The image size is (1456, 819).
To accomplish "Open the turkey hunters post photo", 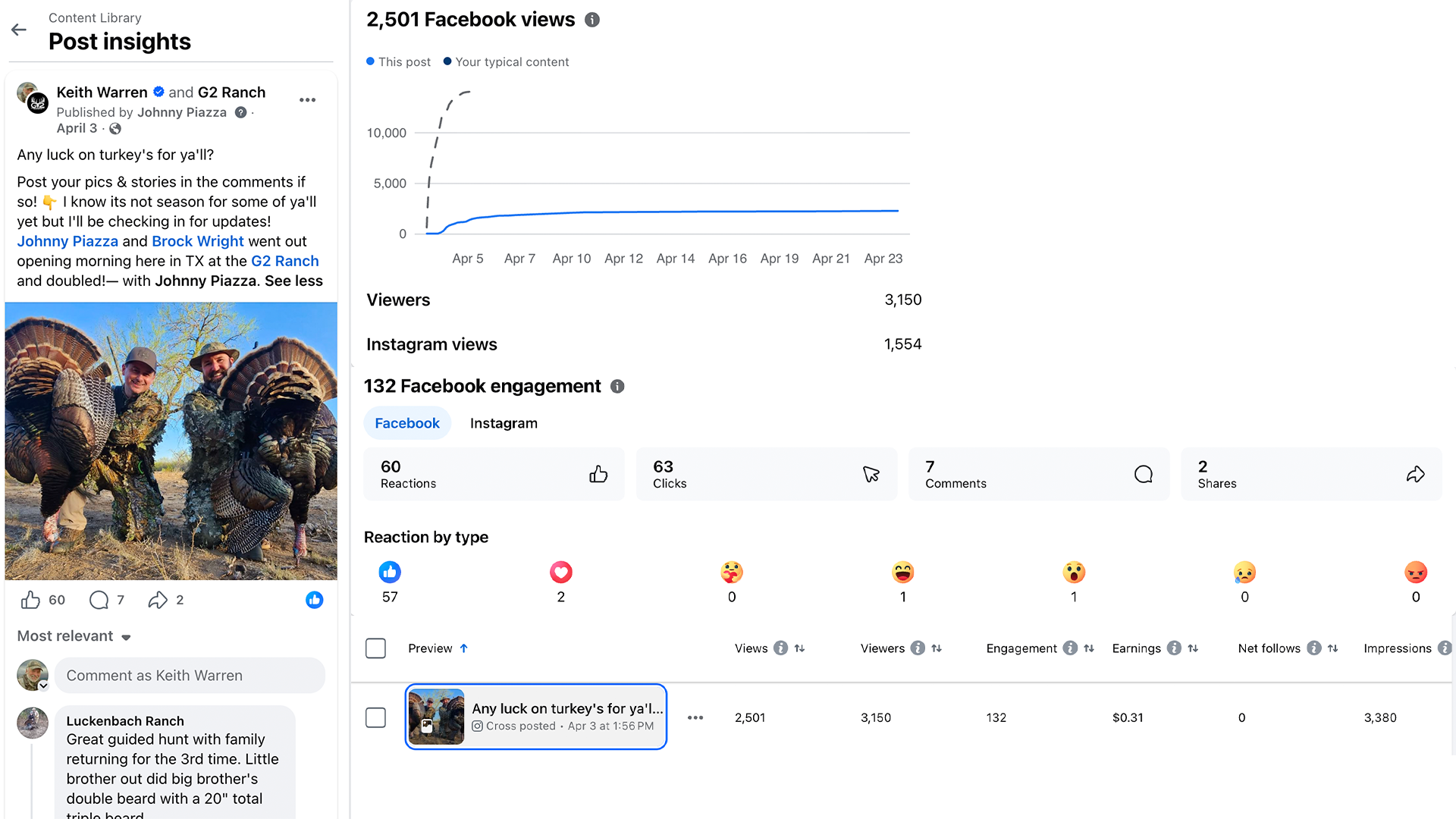I will click(171, 441).
